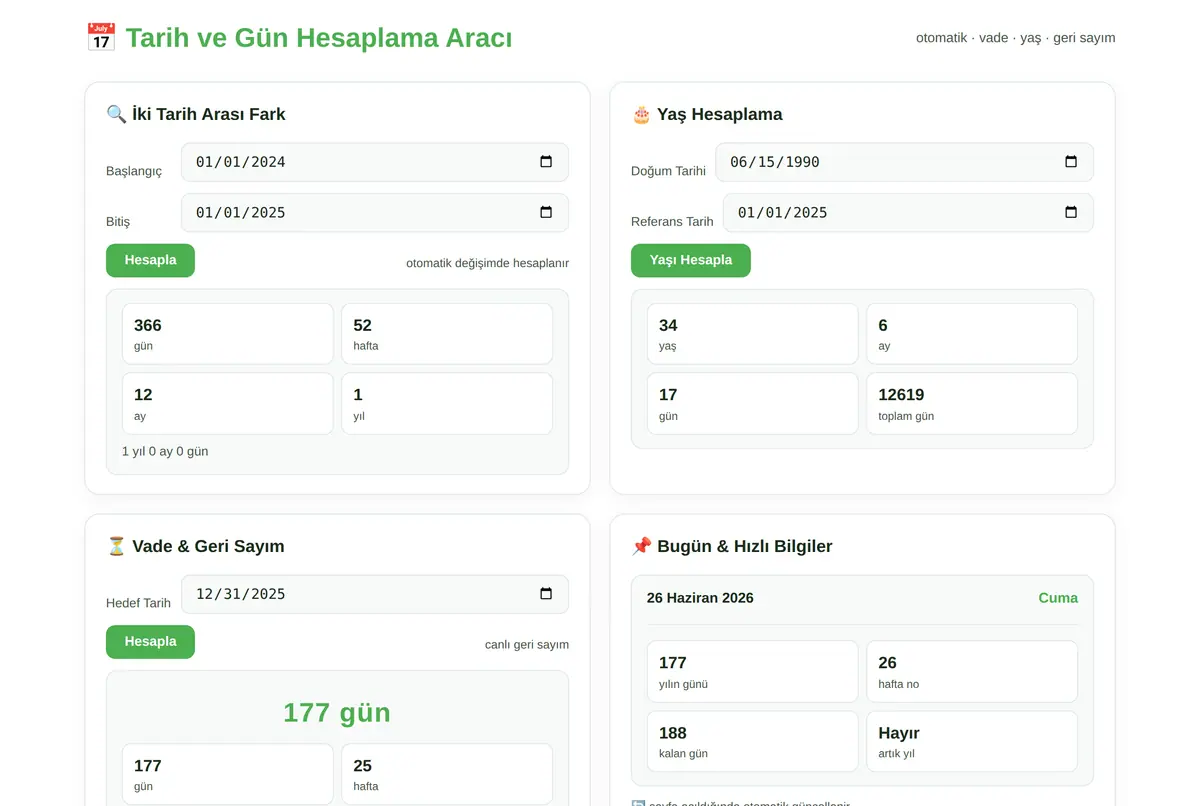Open calendar picker in Başlangıç date field
This screenshot has width=1200, height=806.
546,162
